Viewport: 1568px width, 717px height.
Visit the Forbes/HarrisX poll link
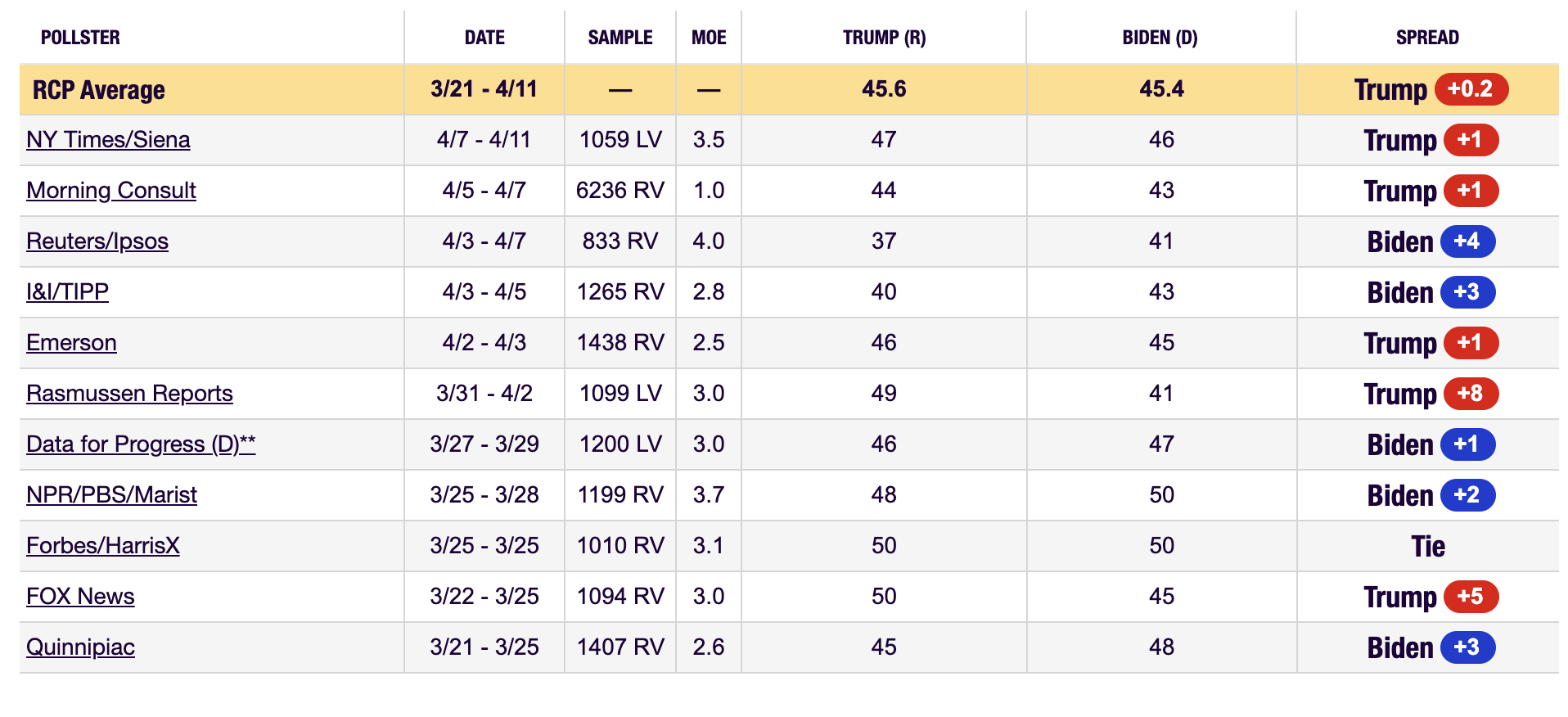(x=103, y=546)
